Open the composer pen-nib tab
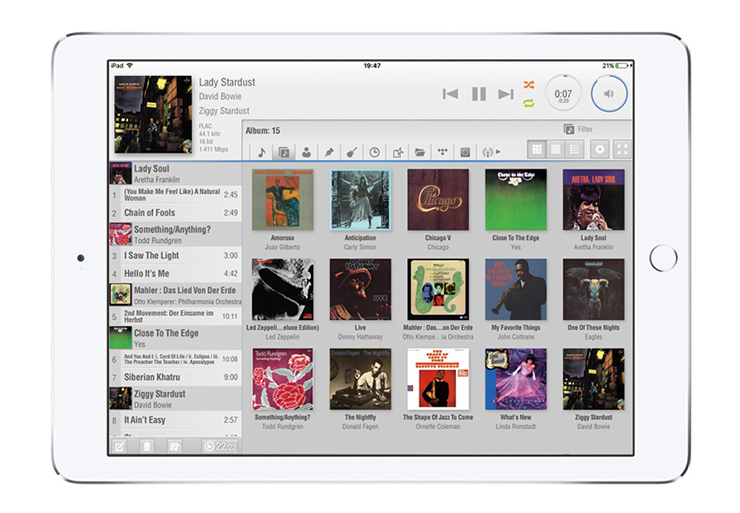Image resolution: width=740 pixels, height=513 pixels. (x=329, y=152)
